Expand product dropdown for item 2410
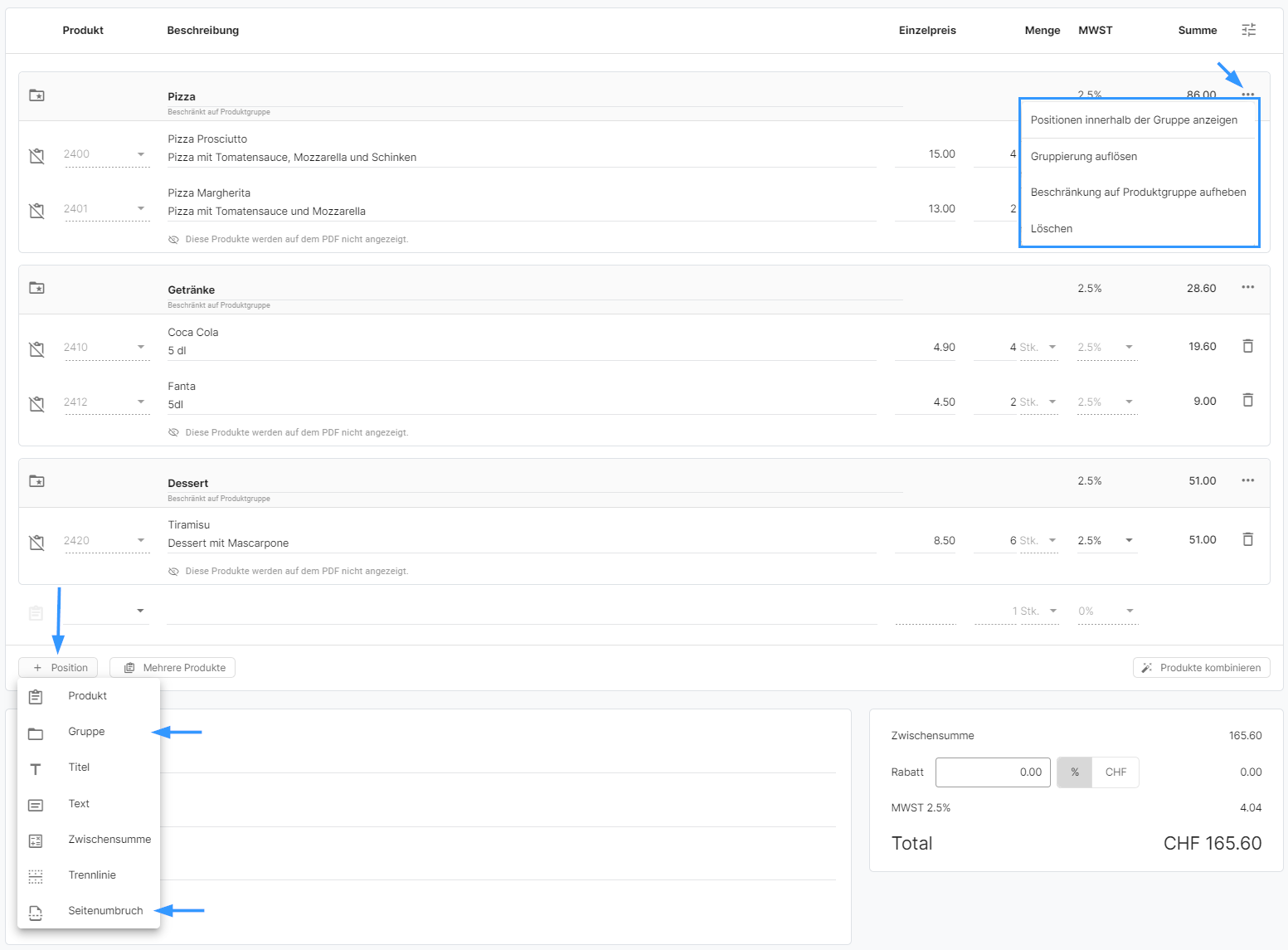Viewport: 1288px width, 950px height. coord(141,348)
